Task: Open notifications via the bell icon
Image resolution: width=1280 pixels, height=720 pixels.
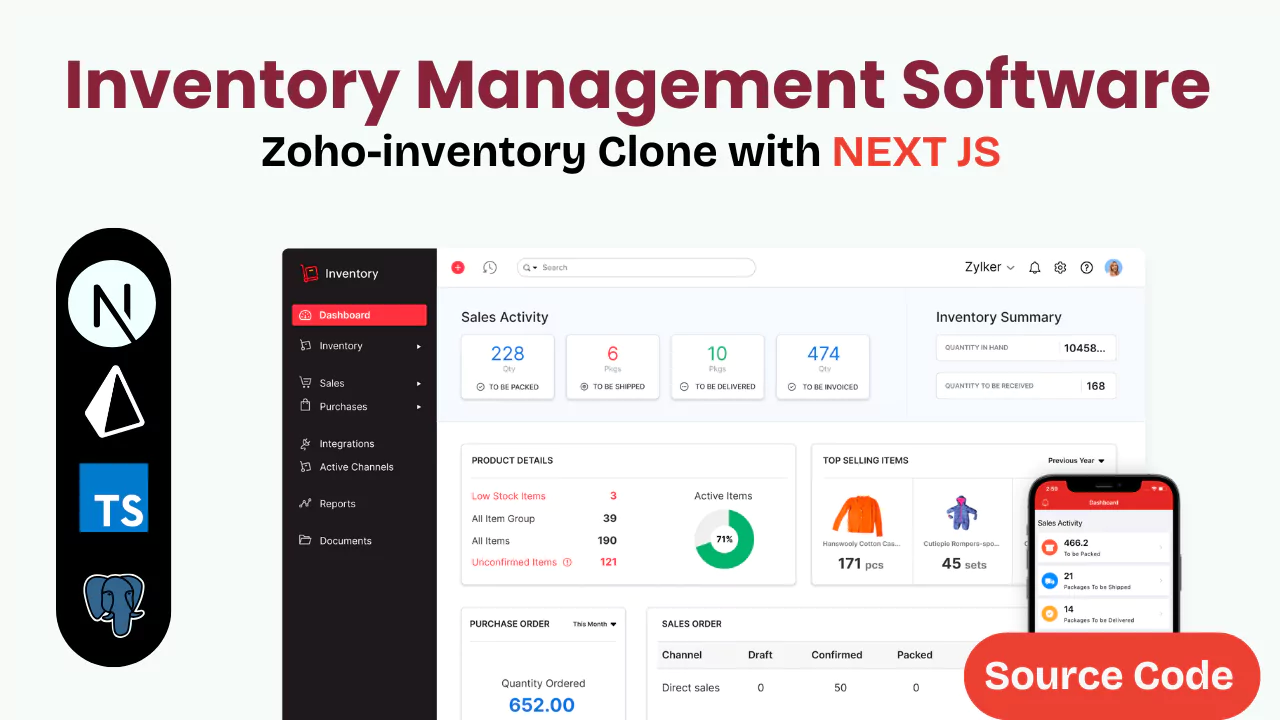Action: [x=1034, y=267]
